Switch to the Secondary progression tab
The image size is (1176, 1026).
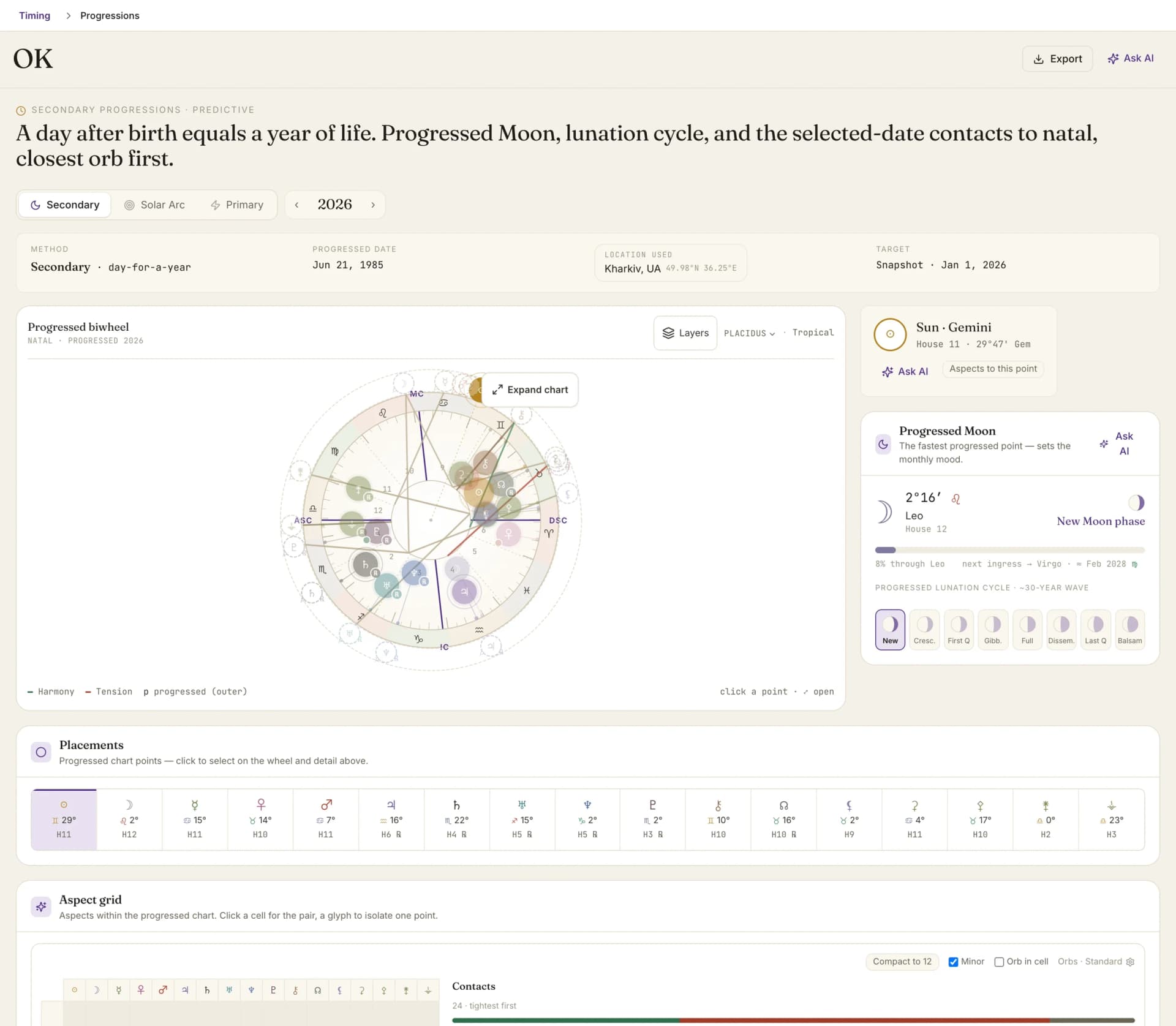click(65, 205)
